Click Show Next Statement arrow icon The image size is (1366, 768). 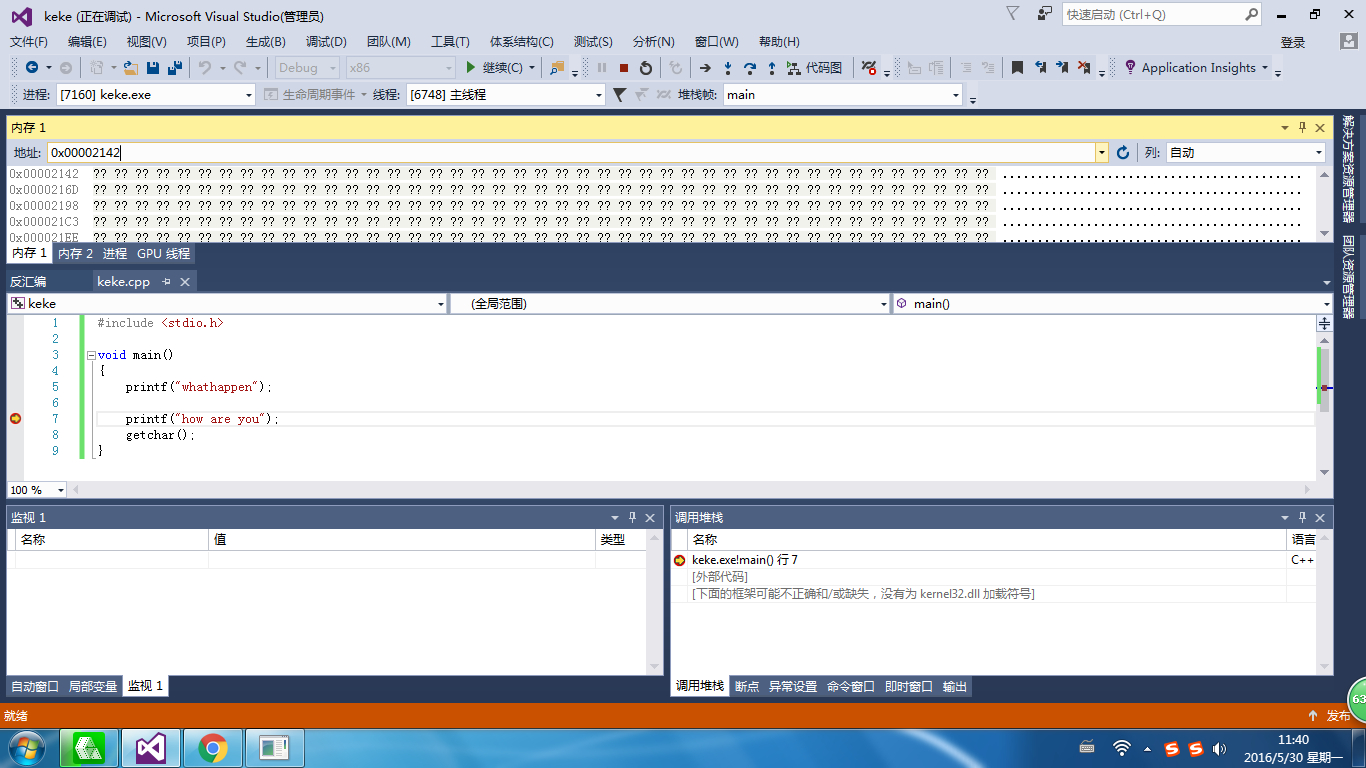point(705,68)
